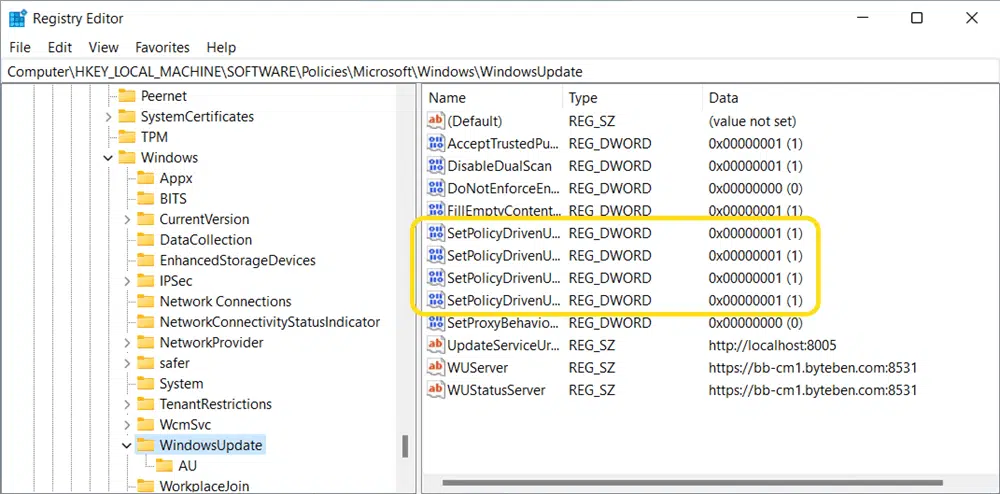Click the WUStatusServer string value icon

(436, 389)
